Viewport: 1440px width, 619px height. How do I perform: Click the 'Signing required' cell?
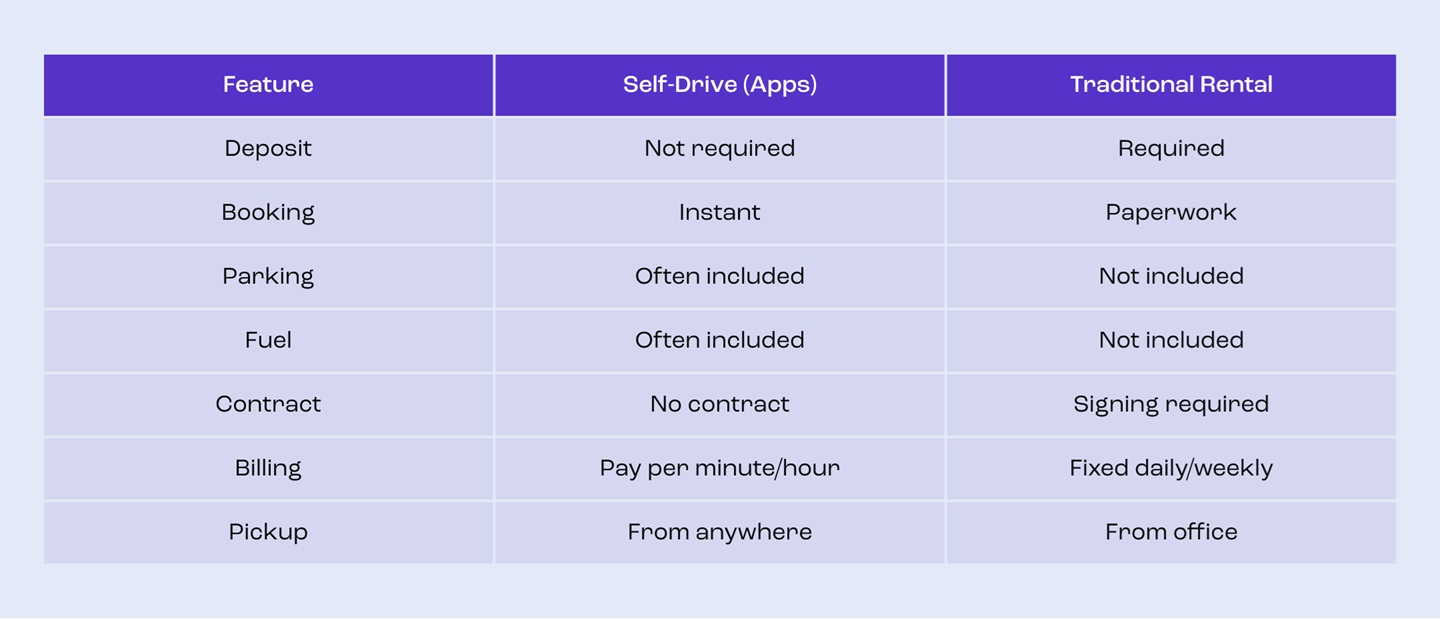tap(1171, 405)
